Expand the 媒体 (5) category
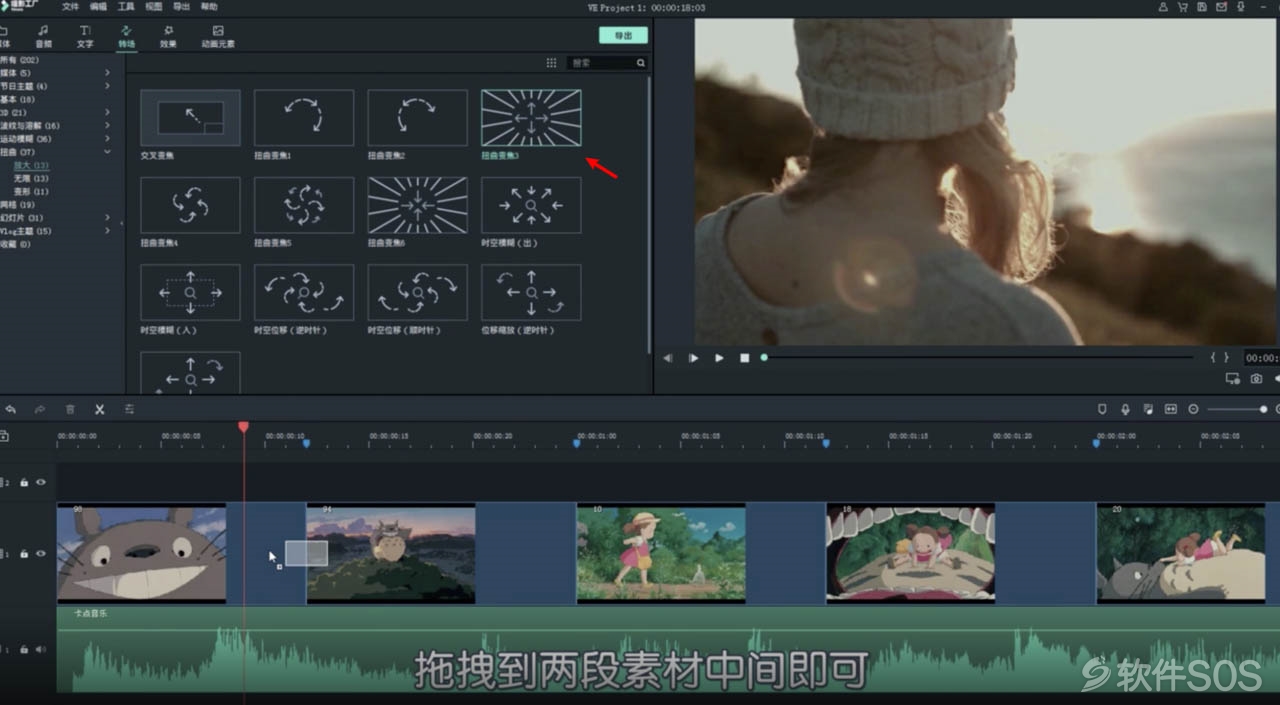This screenshot has width=1280, height=705. [x=107, y=73]
